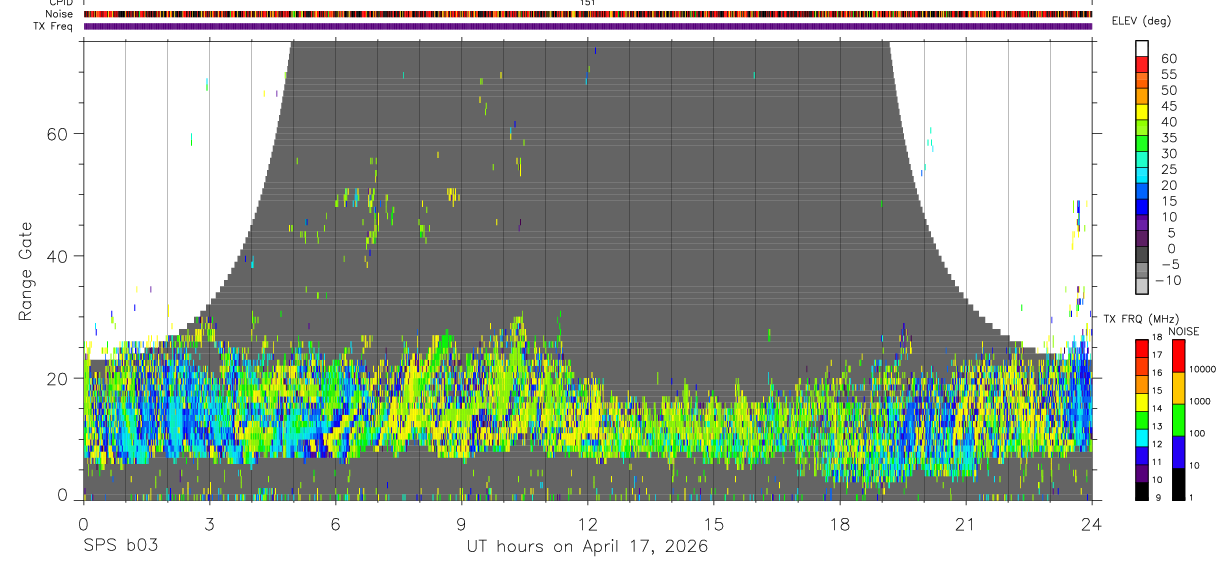Screen dimensions: 1228x567
Task: Click the 'TX Freq' row label at top
Action: tap(54, 26)
